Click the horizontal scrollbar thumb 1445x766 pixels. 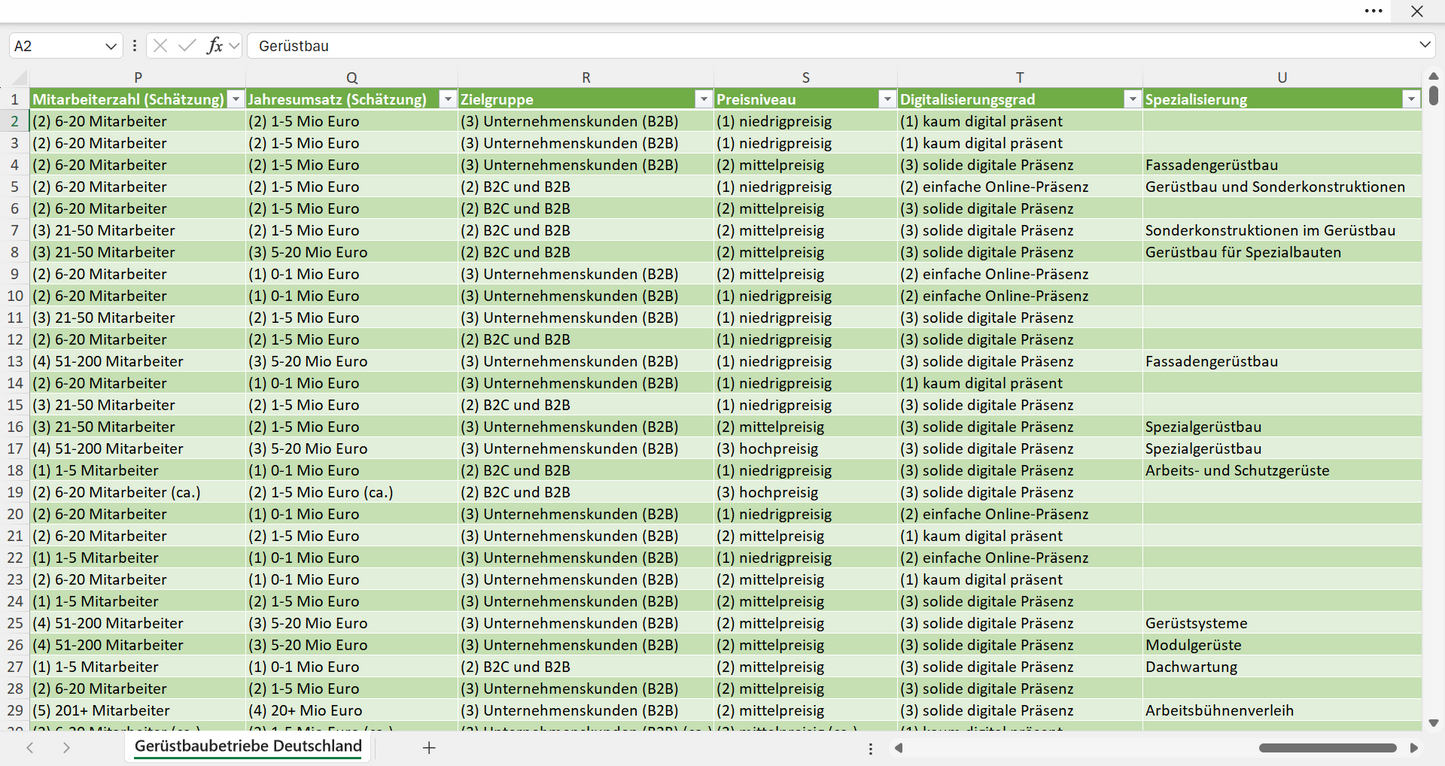click(1327, 748)
